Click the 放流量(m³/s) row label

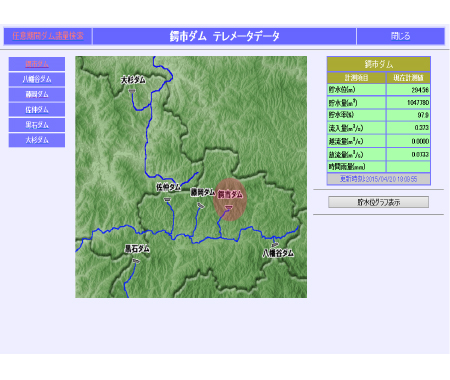coord(346,154)
